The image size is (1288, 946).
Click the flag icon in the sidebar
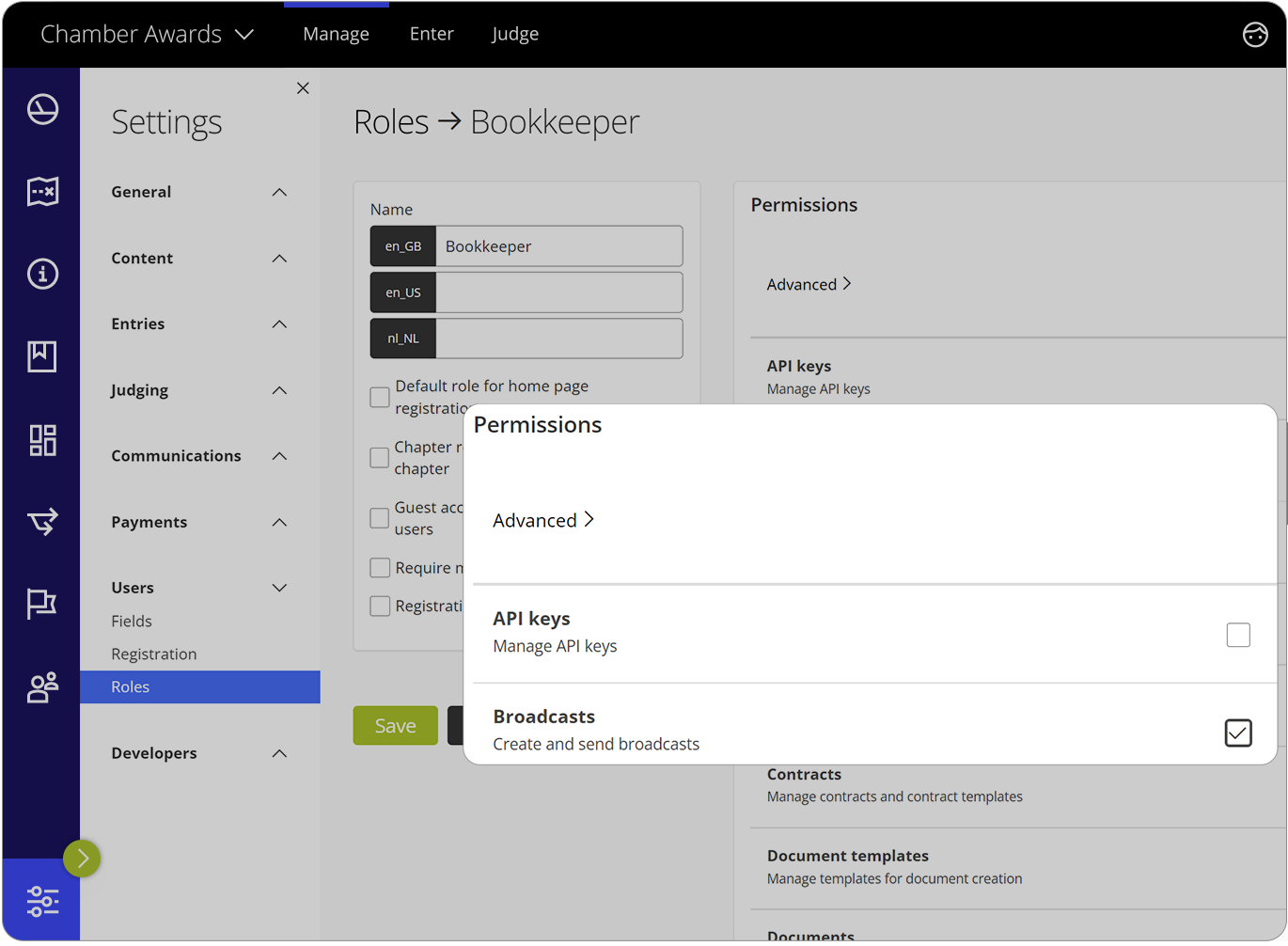click(x=41, y=605)
